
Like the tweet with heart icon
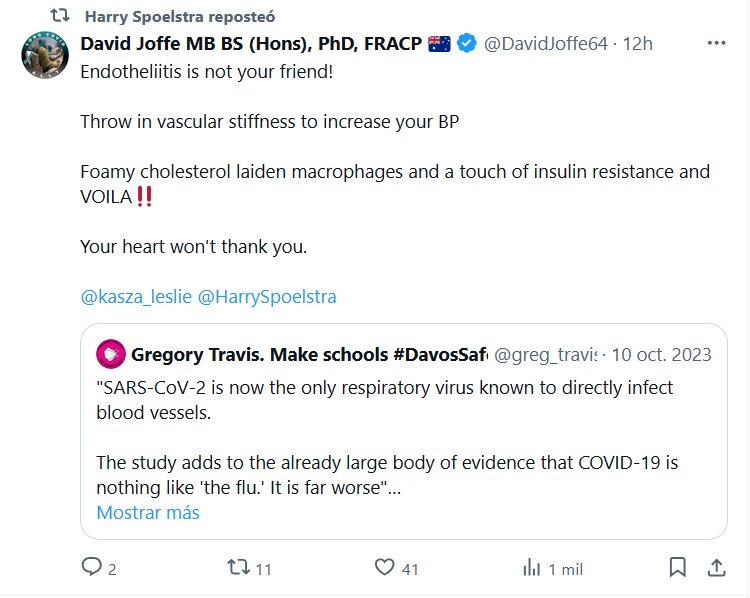384,567
